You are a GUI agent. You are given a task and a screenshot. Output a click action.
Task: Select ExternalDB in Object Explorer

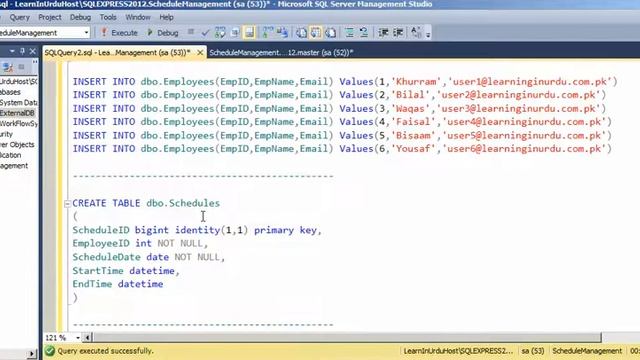pos(17,113)
